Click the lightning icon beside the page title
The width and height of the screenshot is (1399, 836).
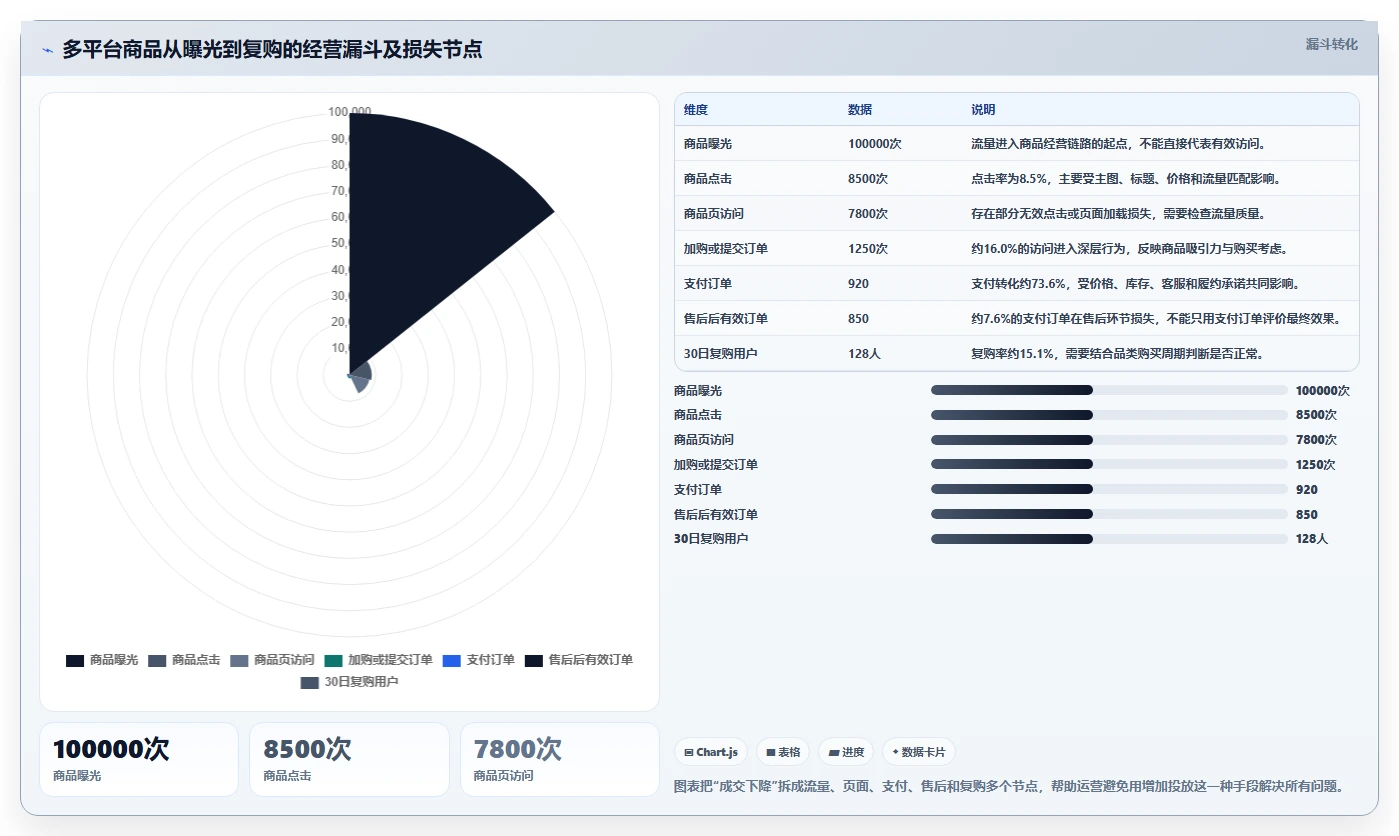click(x=47, y=50)
